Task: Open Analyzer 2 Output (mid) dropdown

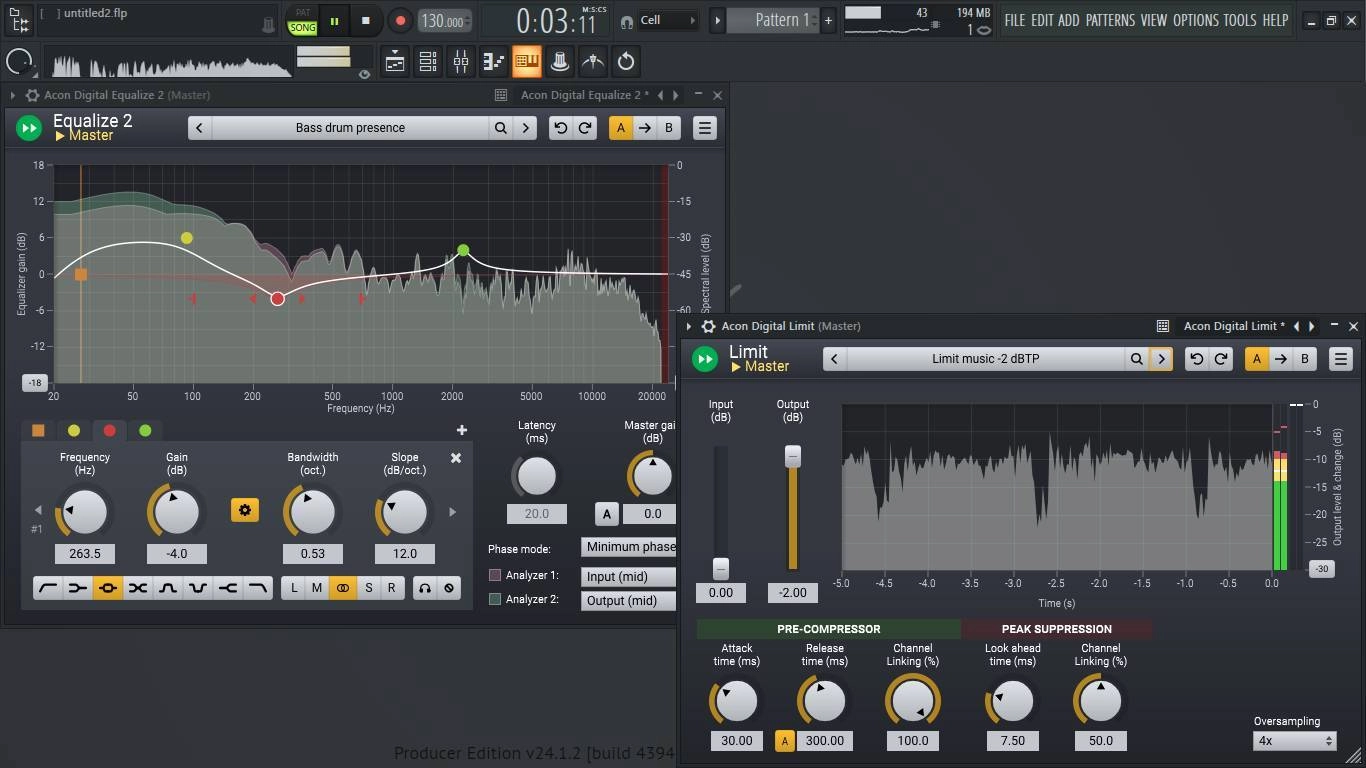Action: click(629, 601)
